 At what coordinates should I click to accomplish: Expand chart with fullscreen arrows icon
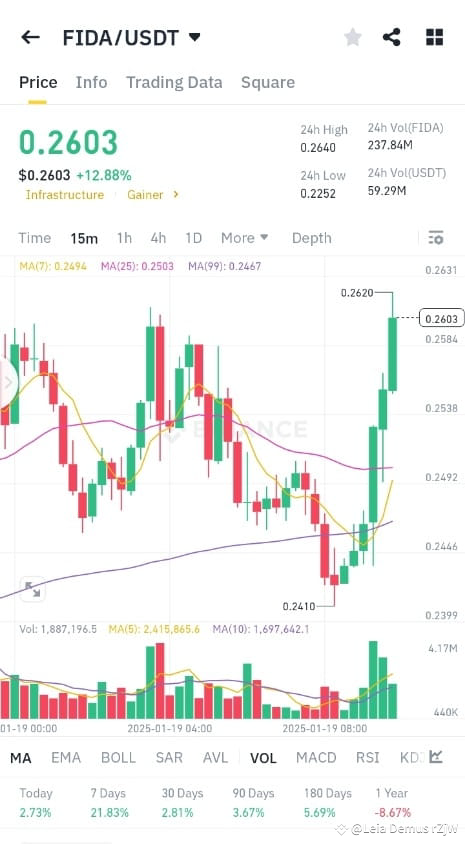coord(32,589)
